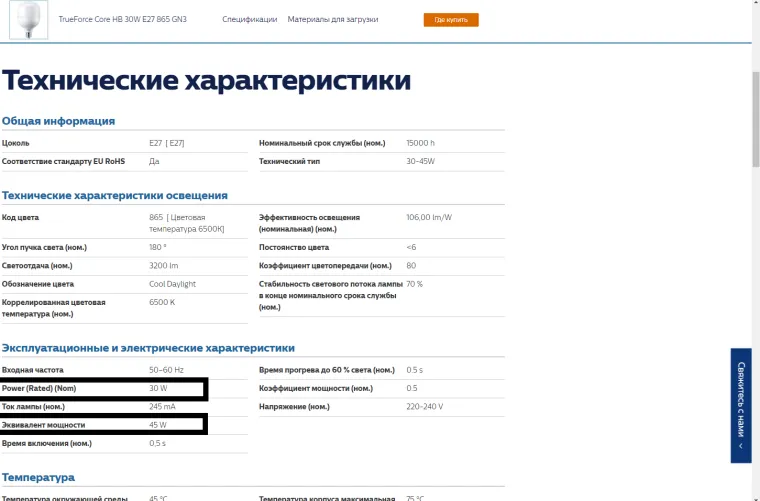Expand the chevron on Свяжитесь с нами tab

[x=741, y=446]
